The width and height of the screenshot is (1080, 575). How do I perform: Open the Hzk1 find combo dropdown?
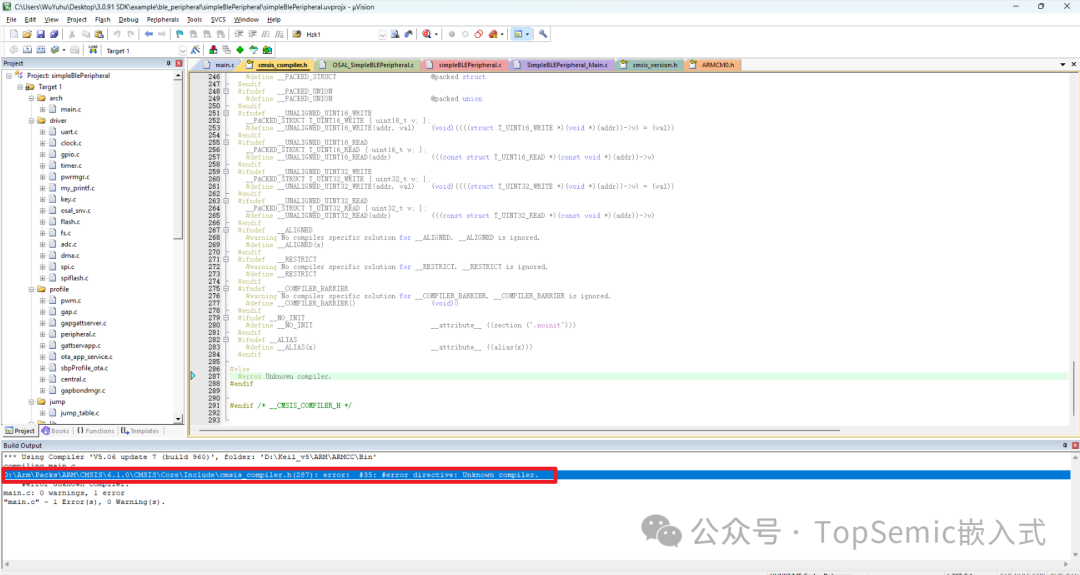[x=382, y=34]
